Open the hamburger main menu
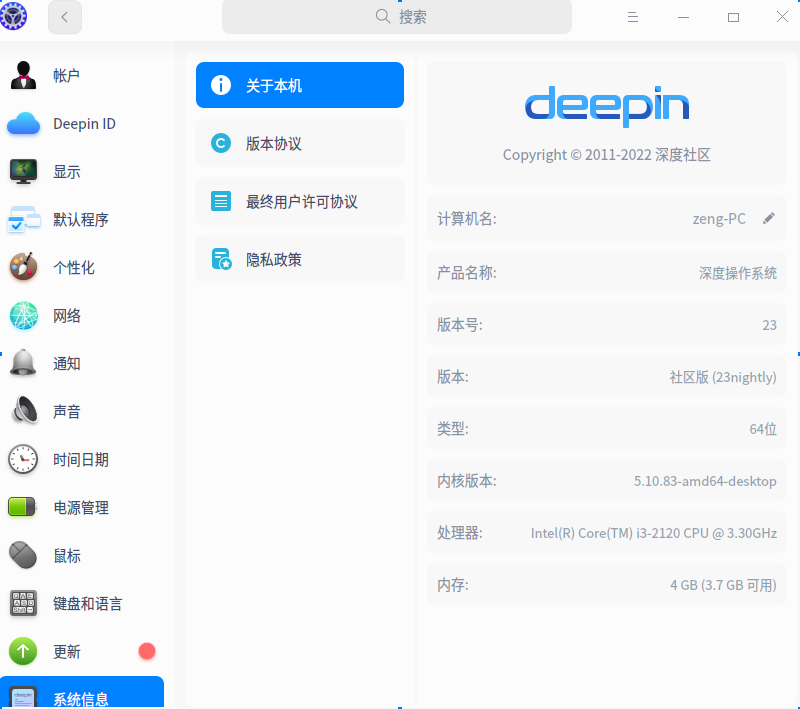The image size is (800, 709). [x=633, y=17]
